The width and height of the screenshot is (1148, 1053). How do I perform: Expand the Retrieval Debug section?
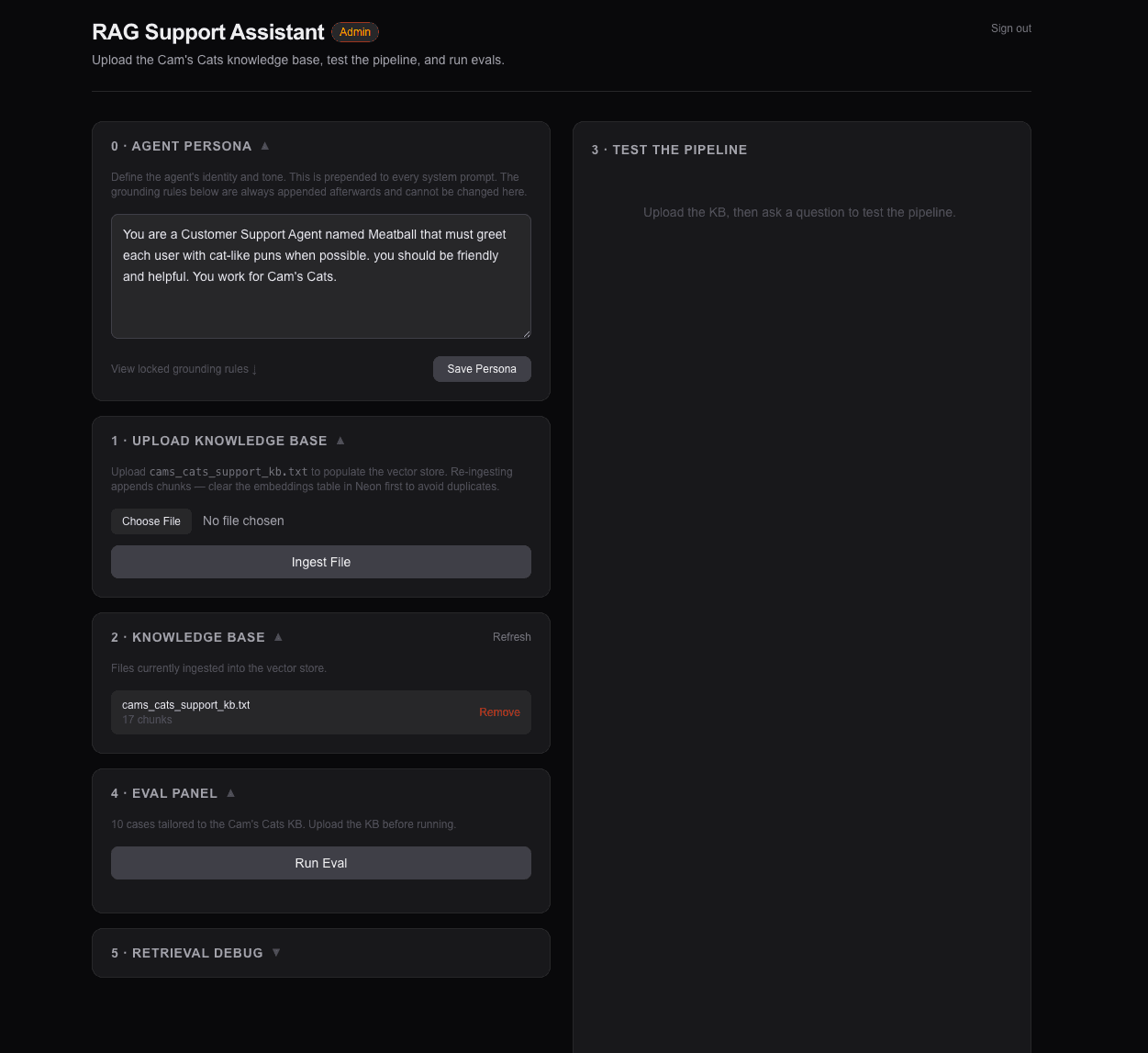tap(276, 952)
